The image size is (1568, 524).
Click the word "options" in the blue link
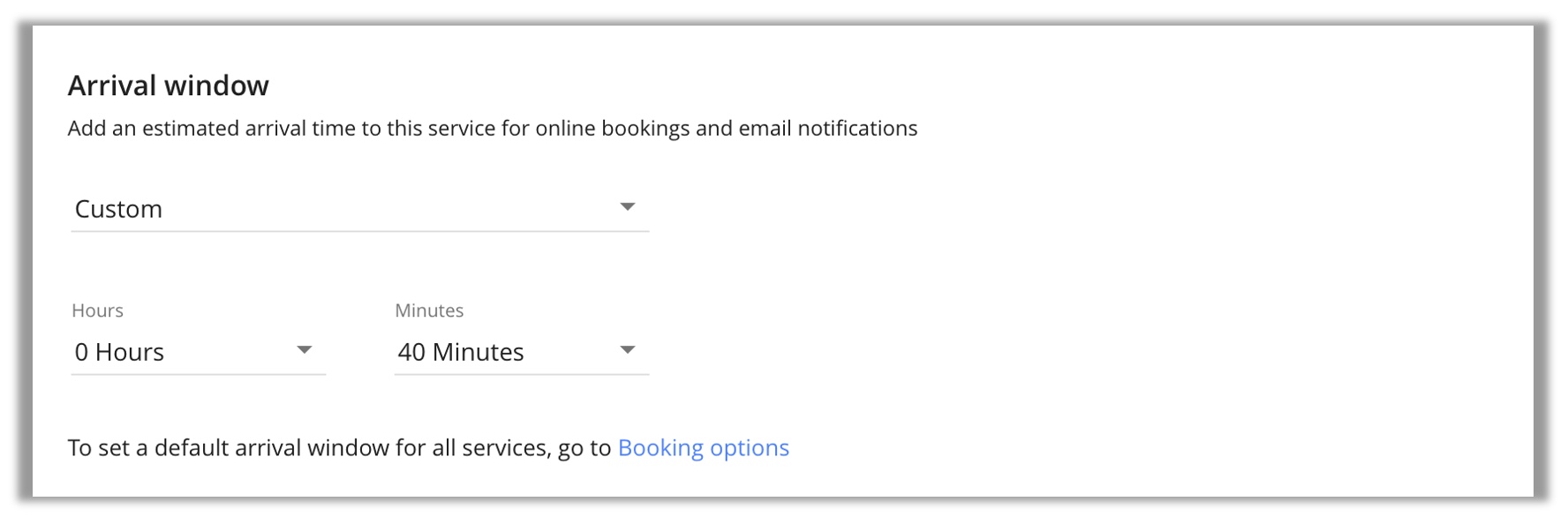[750, 448]
